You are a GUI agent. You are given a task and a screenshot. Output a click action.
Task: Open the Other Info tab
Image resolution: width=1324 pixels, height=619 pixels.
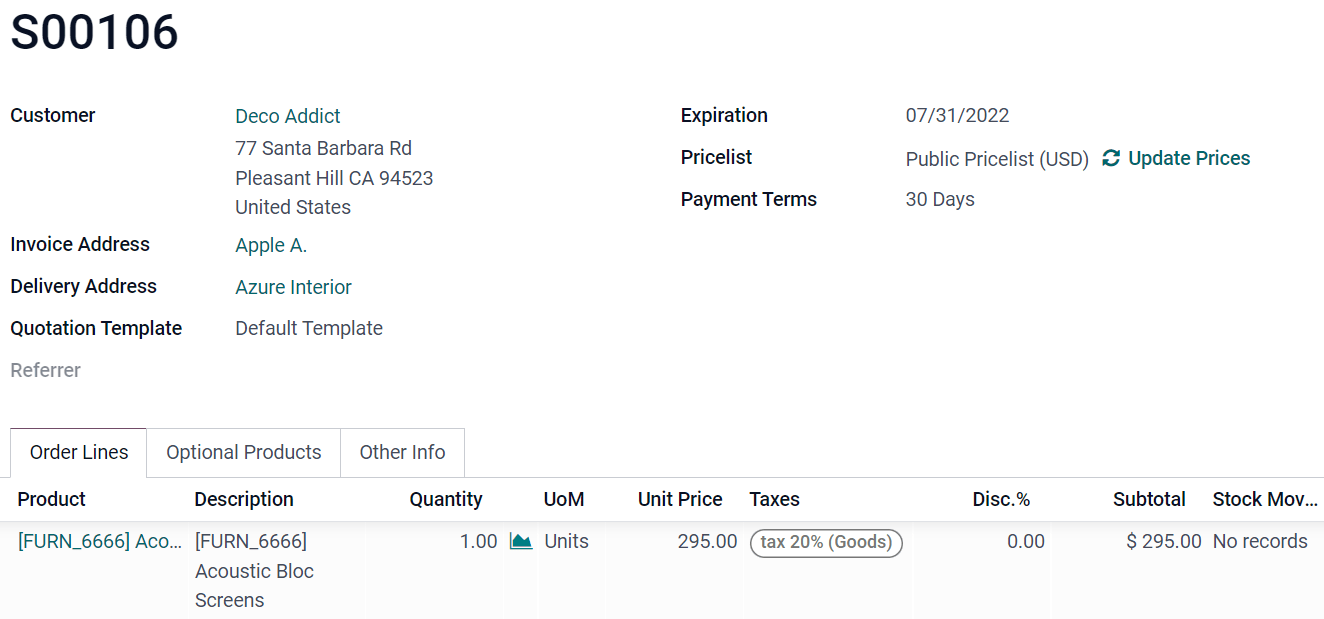402,452
